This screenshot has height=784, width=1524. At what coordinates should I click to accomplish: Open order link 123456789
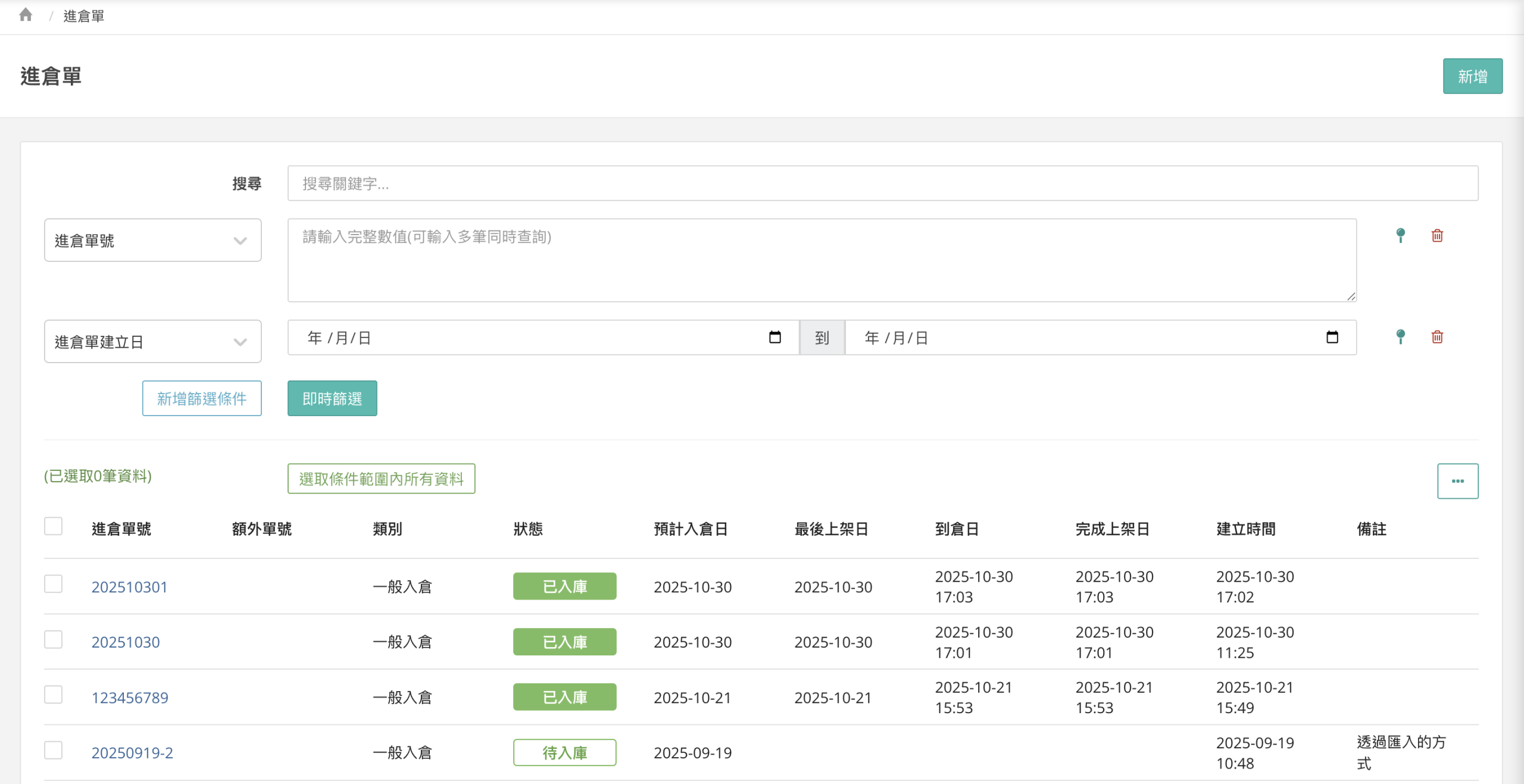[x=130, y=698]
